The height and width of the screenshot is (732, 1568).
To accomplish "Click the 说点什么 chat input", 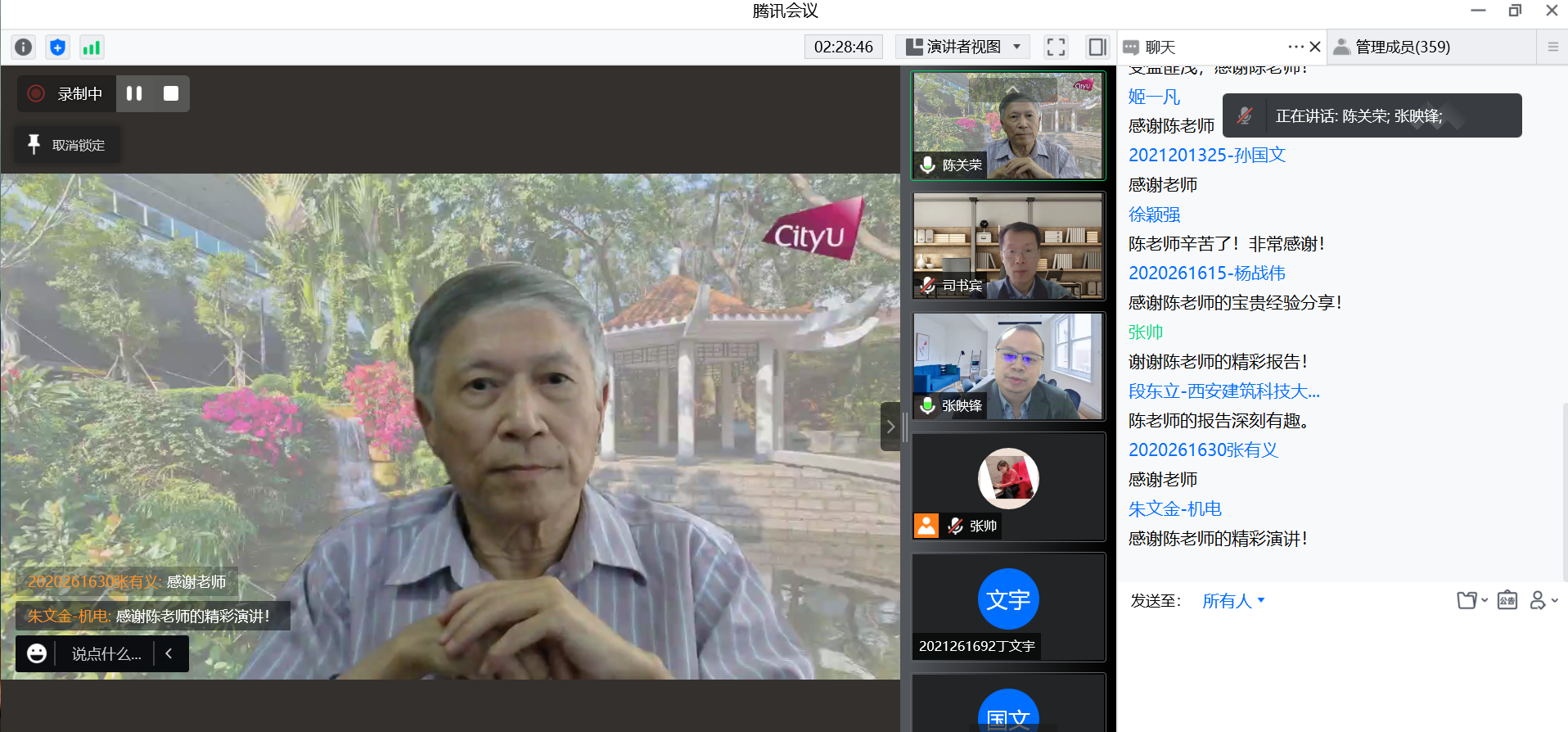I will [x=106, y=653].
